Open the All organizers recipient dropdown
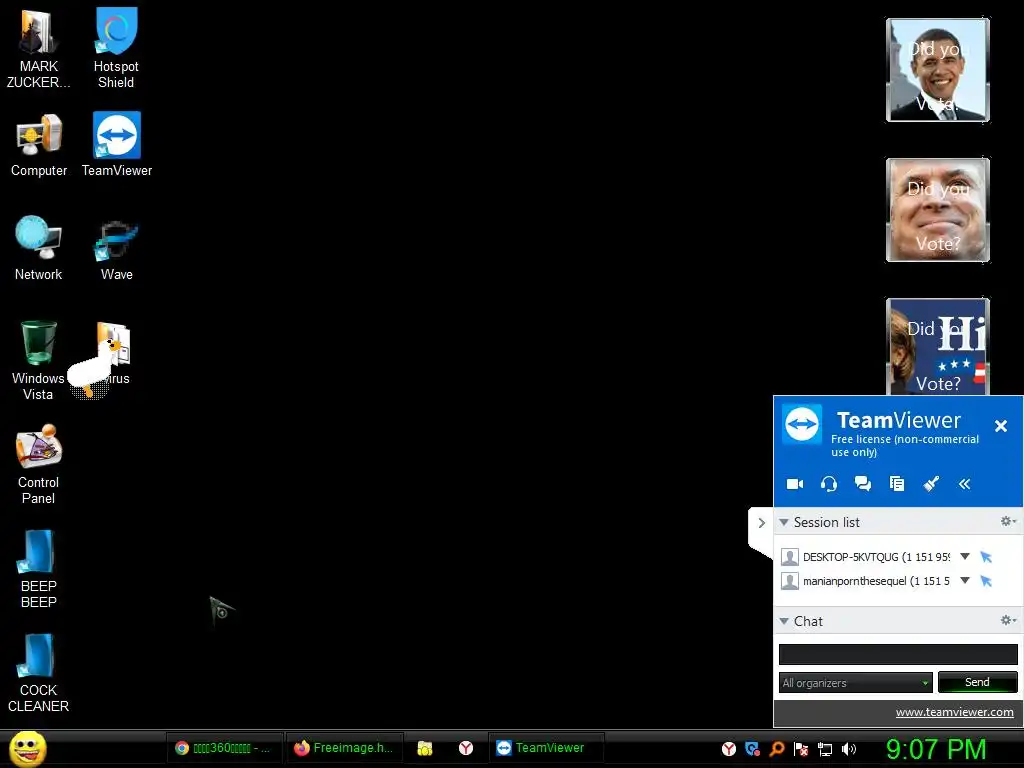Image resolution: width=1024 pixels, height=768 pixels. 856,682
